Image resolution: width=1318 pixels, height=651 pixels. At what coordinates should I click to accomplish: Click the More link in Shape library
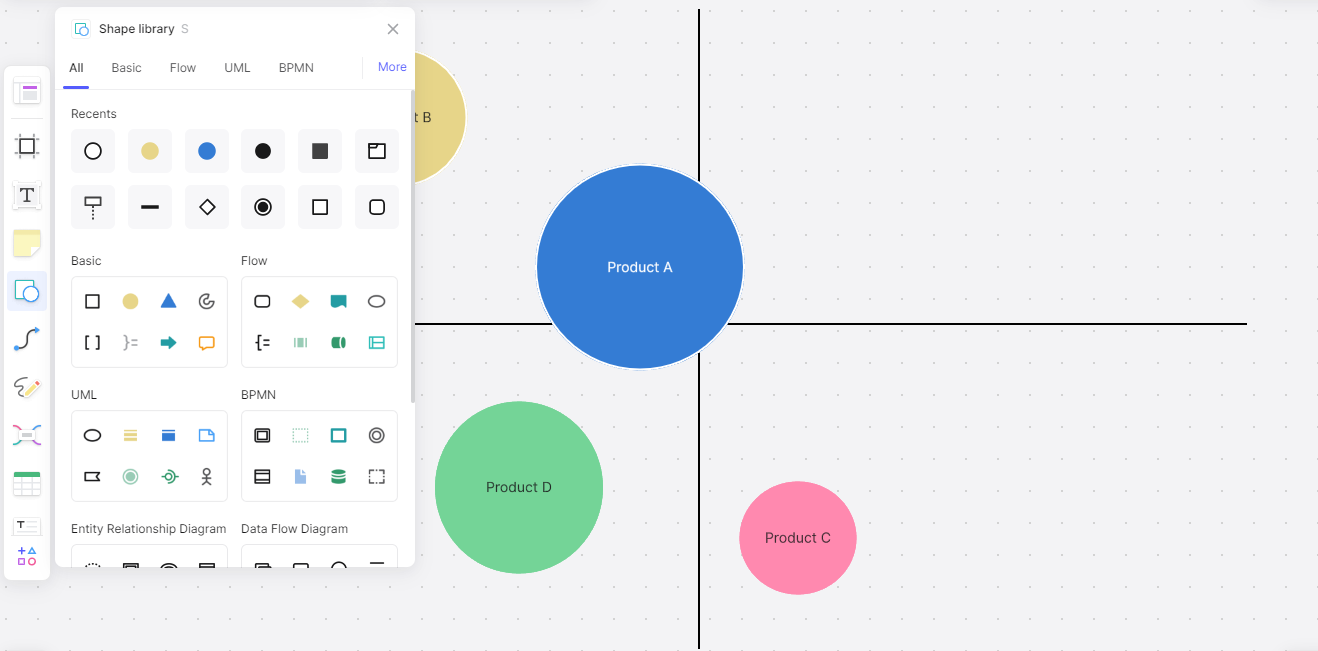(391, 66)
